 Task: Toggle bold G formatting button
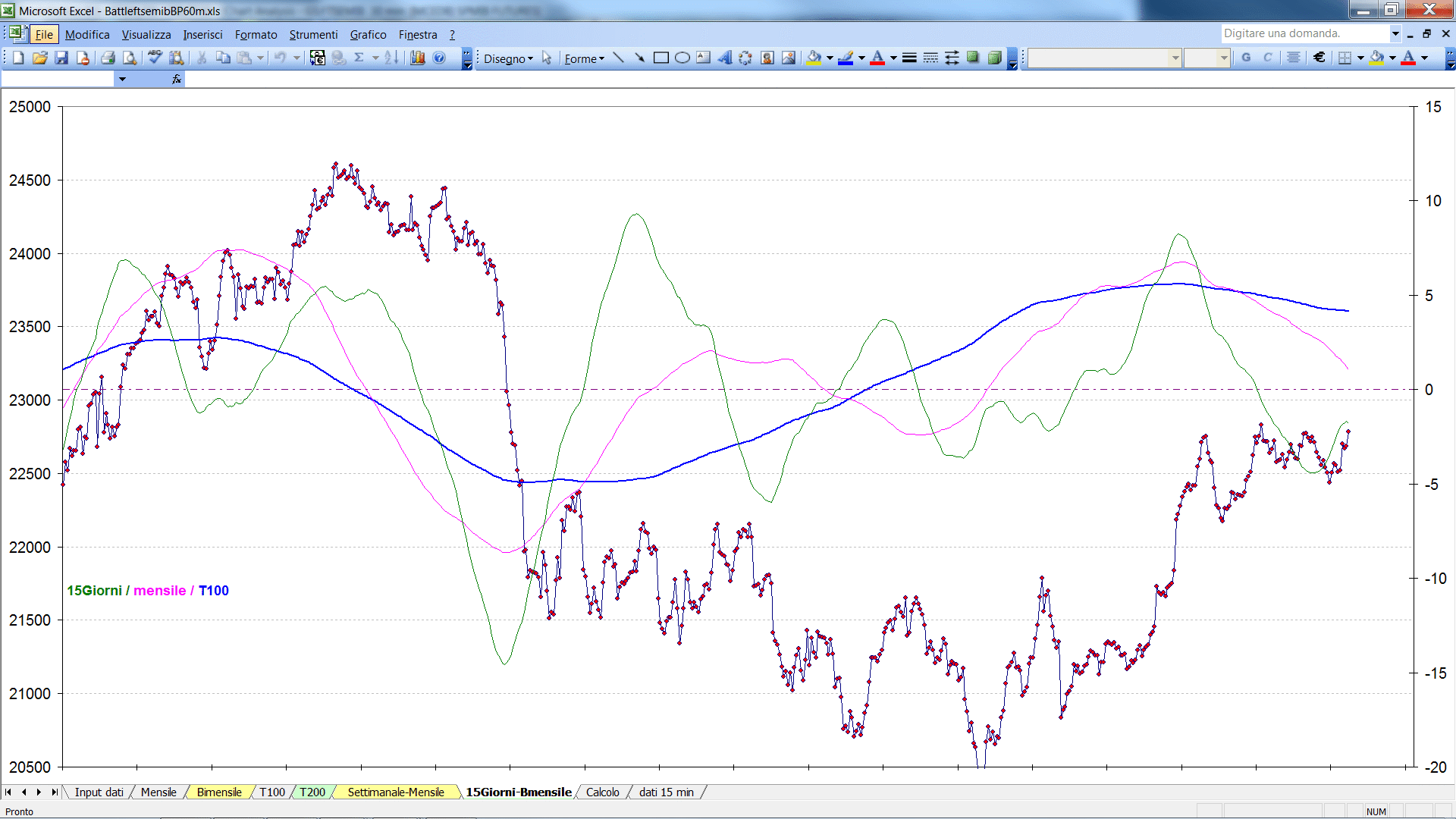(x=1246, y=58)
